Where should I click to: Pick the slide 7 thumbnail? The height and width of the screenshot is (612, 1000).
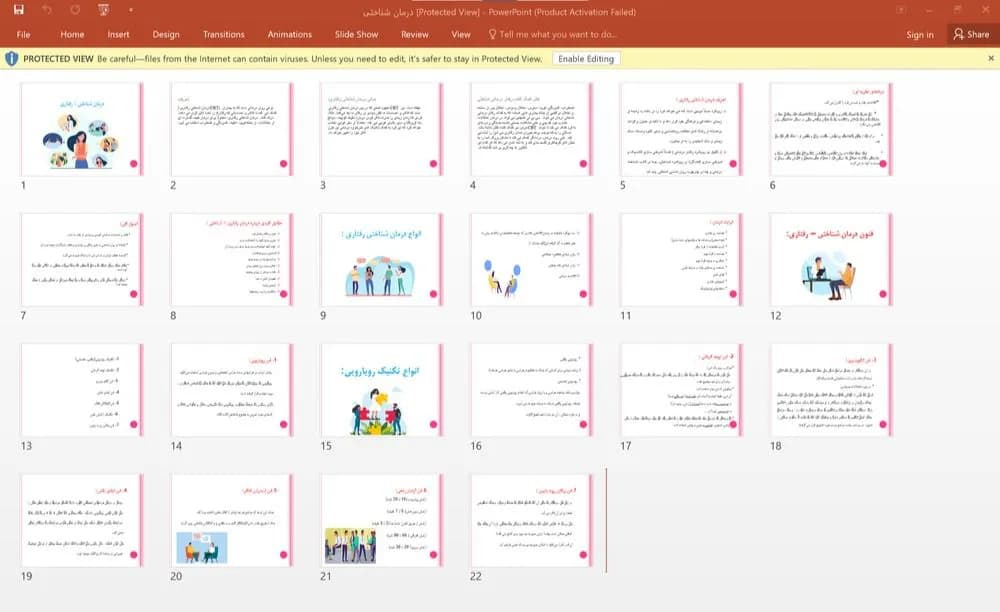click(x=82, y=259)
